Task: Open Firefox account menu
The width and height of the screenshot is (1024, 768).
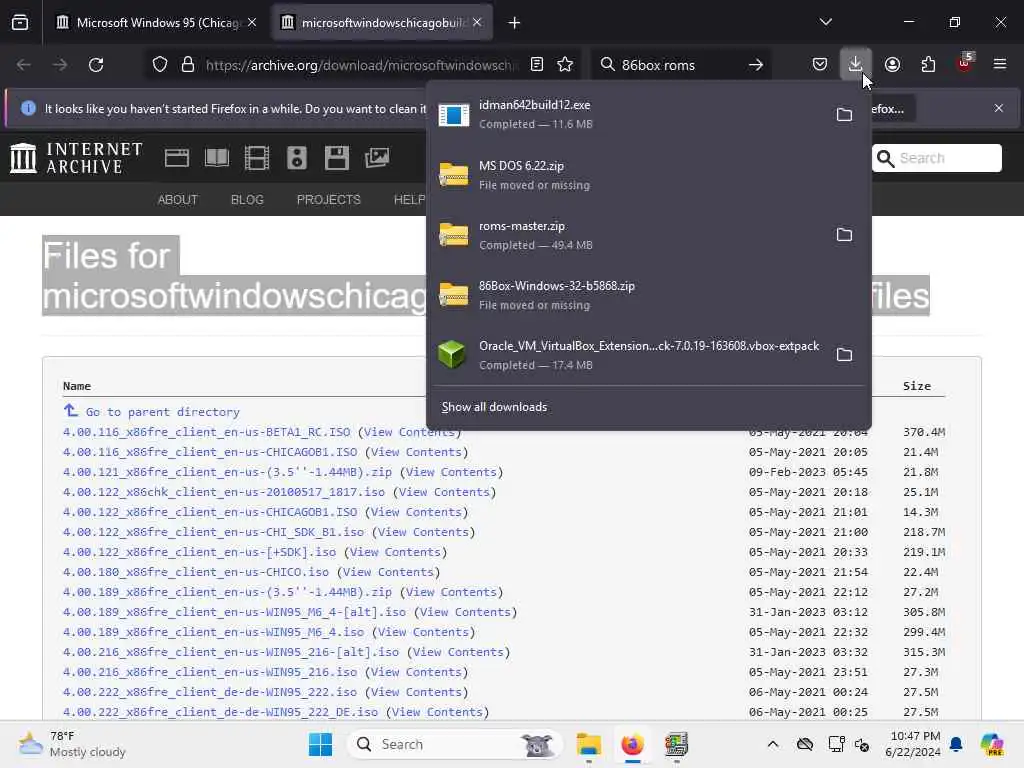Action: (x=892, y=65)
